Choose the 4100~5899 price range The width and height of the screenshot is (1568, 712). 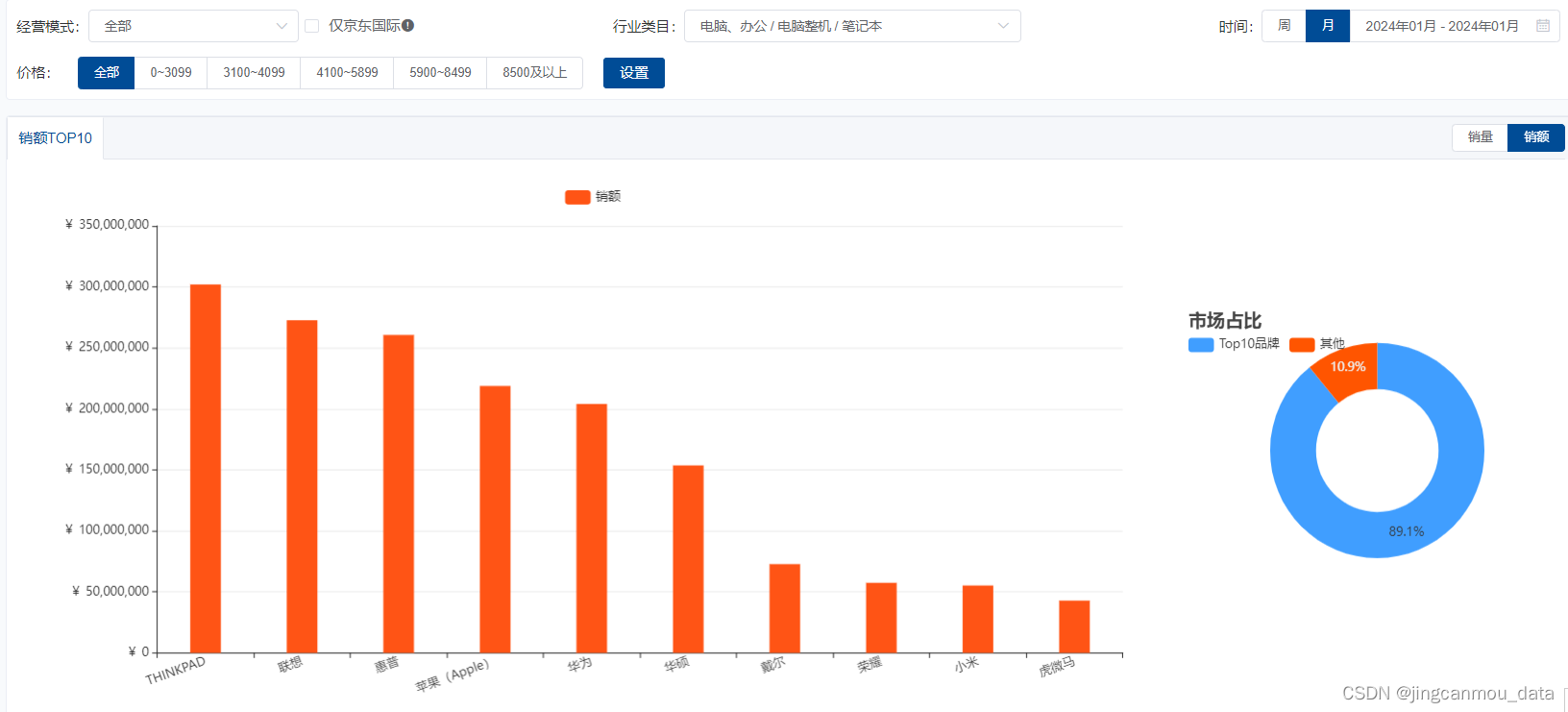(347, 73)
